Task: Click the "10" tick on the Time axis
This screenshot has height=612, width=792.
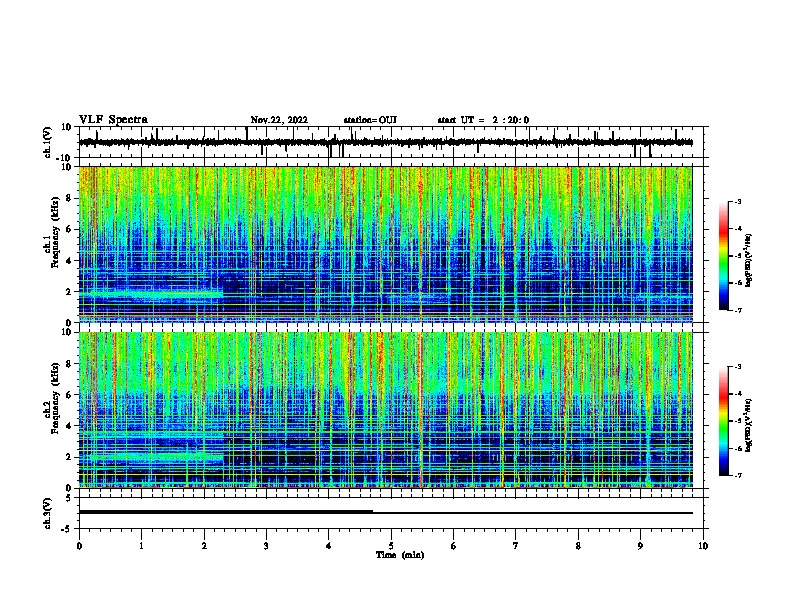Action: click(x=703, y=546)
